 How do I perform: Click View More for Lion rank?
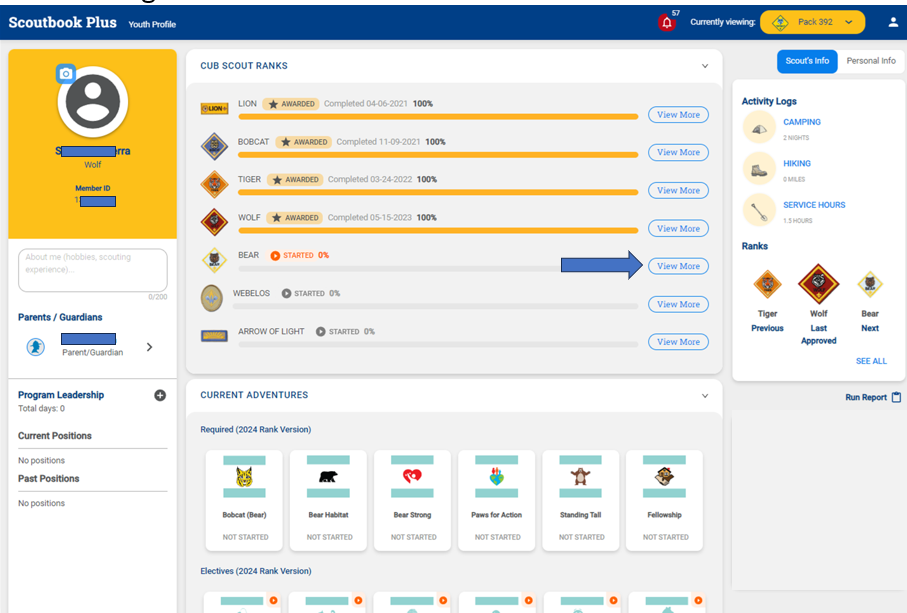[678, 115]
